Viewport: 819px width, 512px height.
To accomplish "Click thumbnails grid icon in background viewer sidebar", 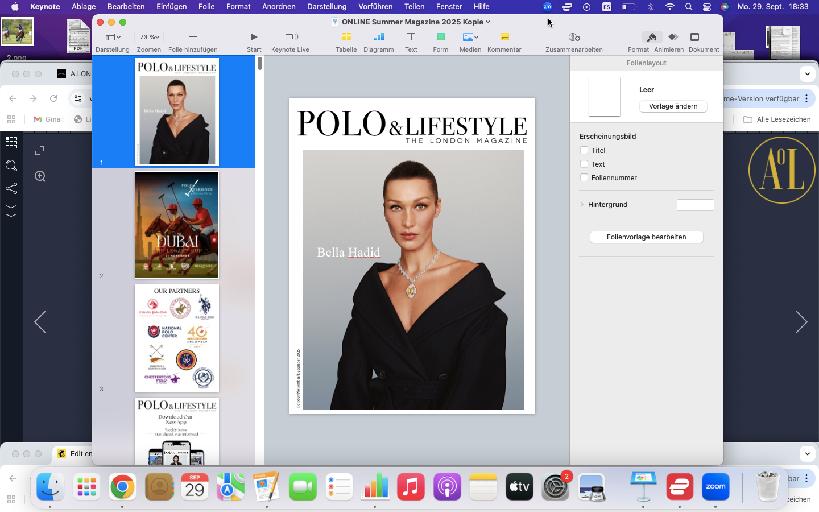I will tap(11, 142).
